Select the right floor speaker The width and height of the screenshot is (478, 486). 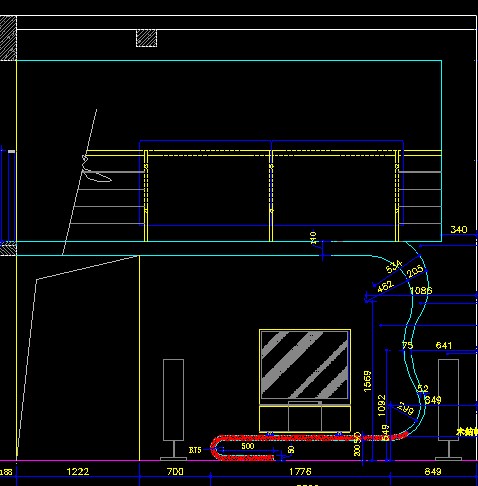pos(448,410)
